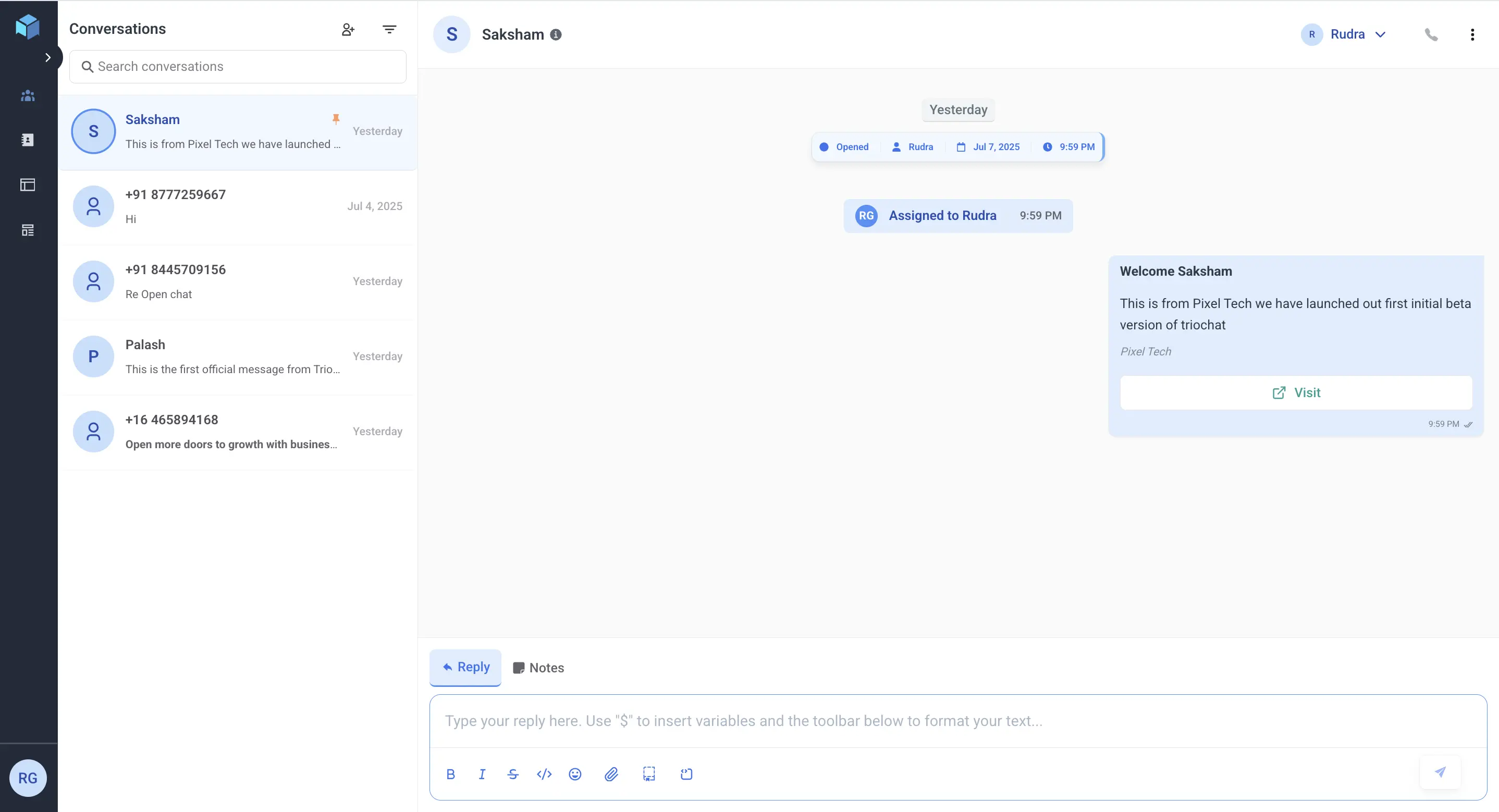View Saksham contact info via info icon
Screen dimensions: 1499x812
pos(556,34)
